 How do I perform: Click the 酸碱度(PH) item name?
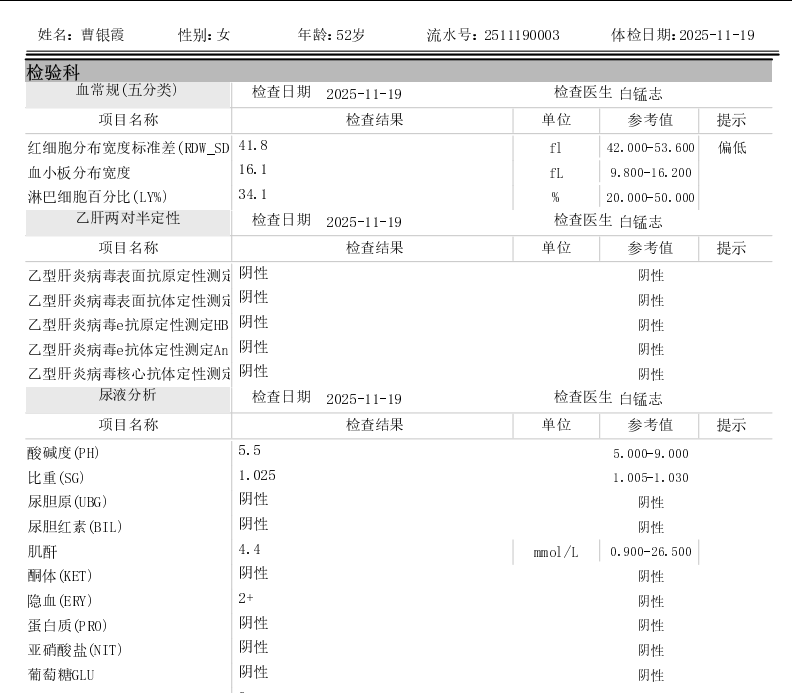click(63, 453)
